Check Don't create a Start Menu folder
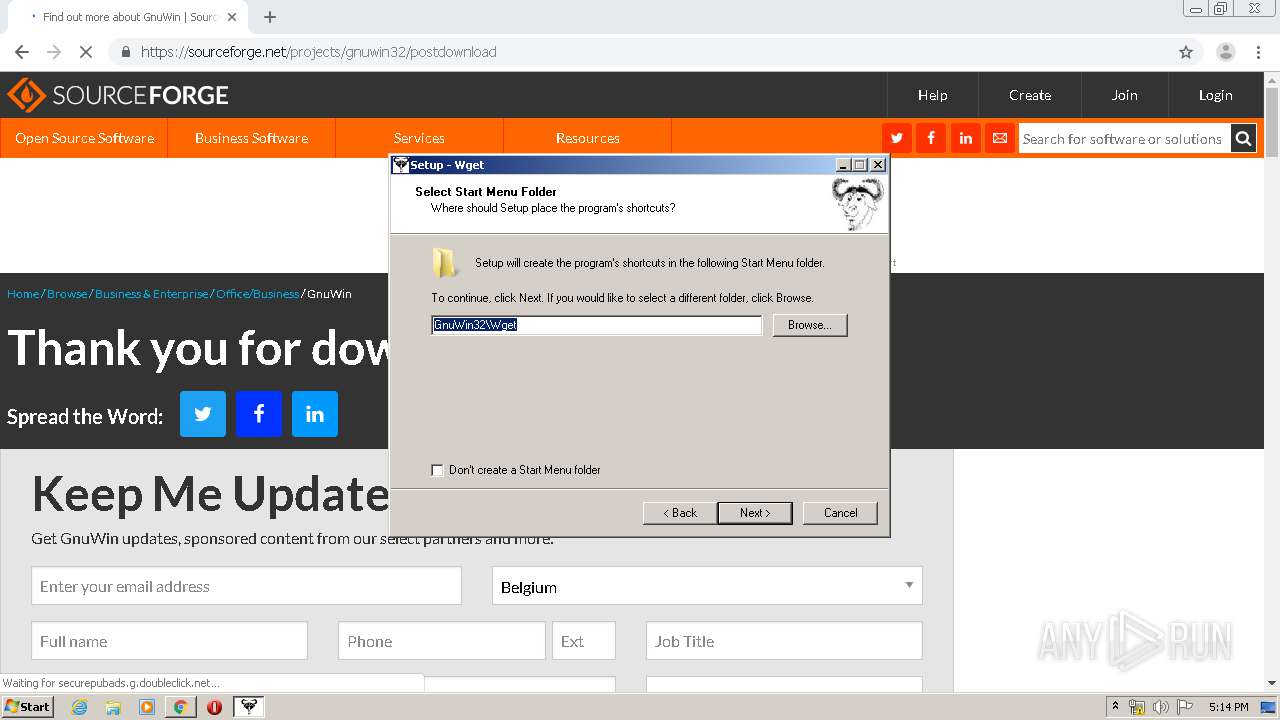Viewport: 1280px width, 720px height. pos(437,470)
